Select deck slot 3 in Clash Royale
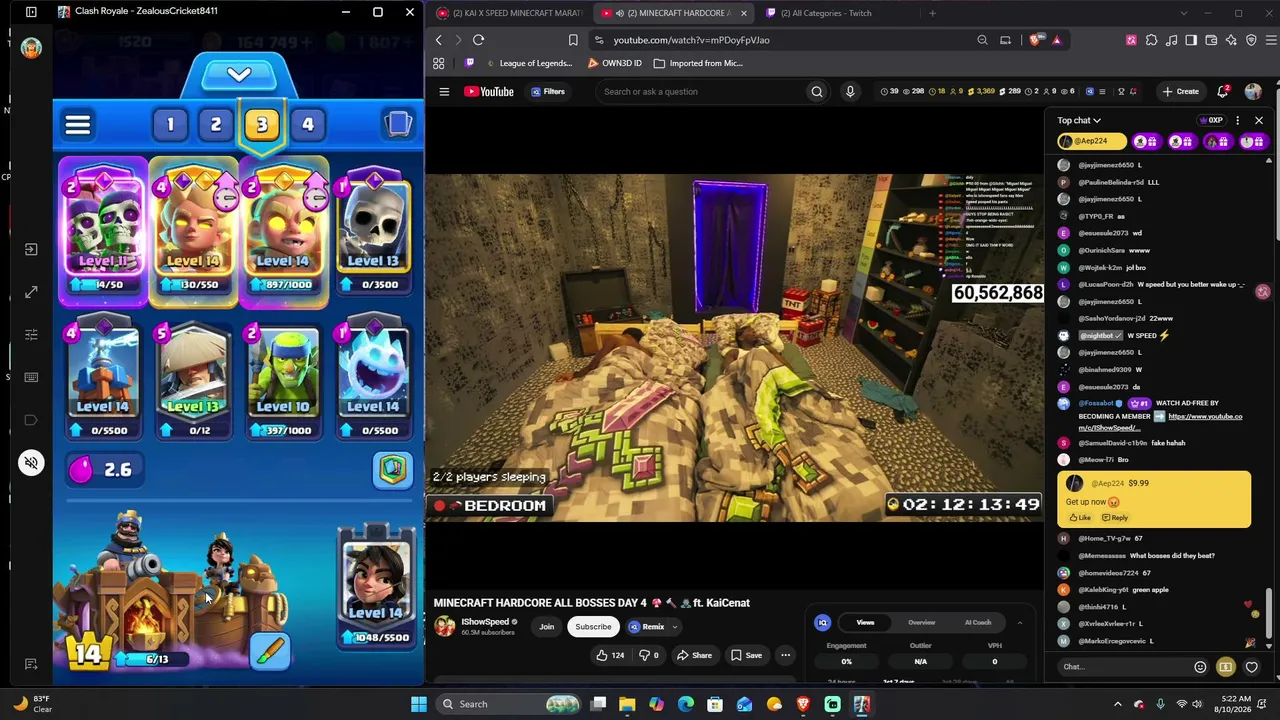 pos(262,125)
